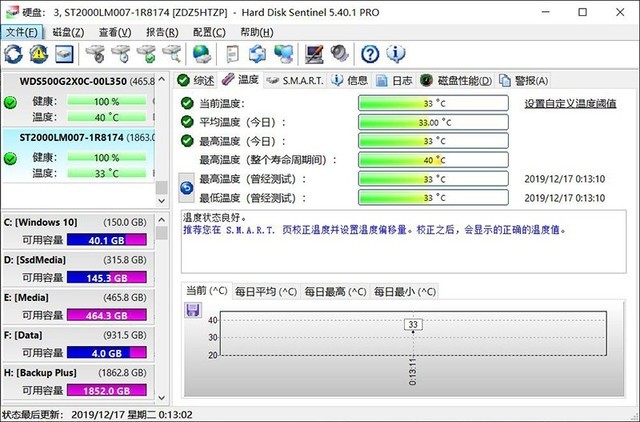Open the 信息 information tab
640x422 pixels.
click(x=349, y=80)
